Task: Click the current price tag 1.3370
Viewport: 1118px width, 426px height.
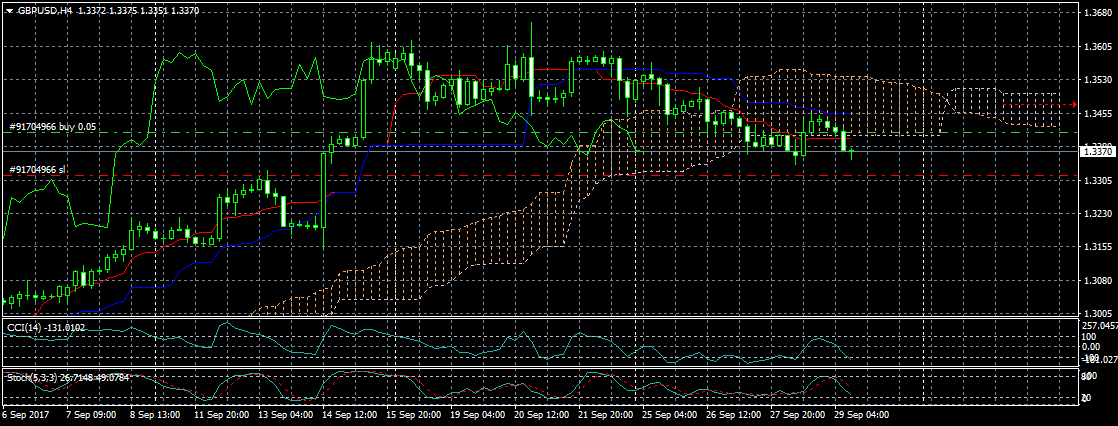Action: click(1097, 150)
